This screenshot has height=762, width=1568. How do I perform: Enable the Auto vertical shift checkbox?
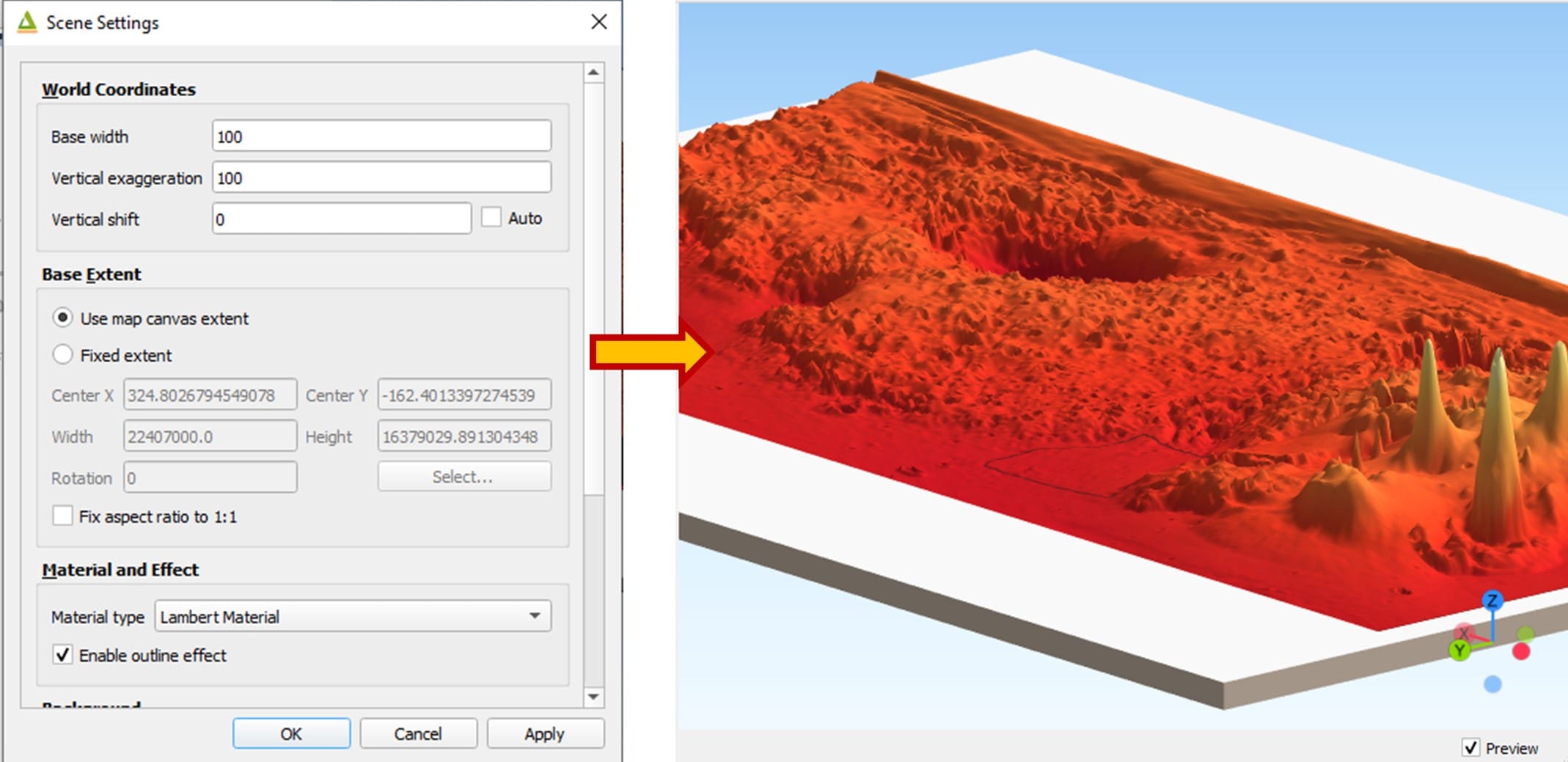click(x=491, y=218)
